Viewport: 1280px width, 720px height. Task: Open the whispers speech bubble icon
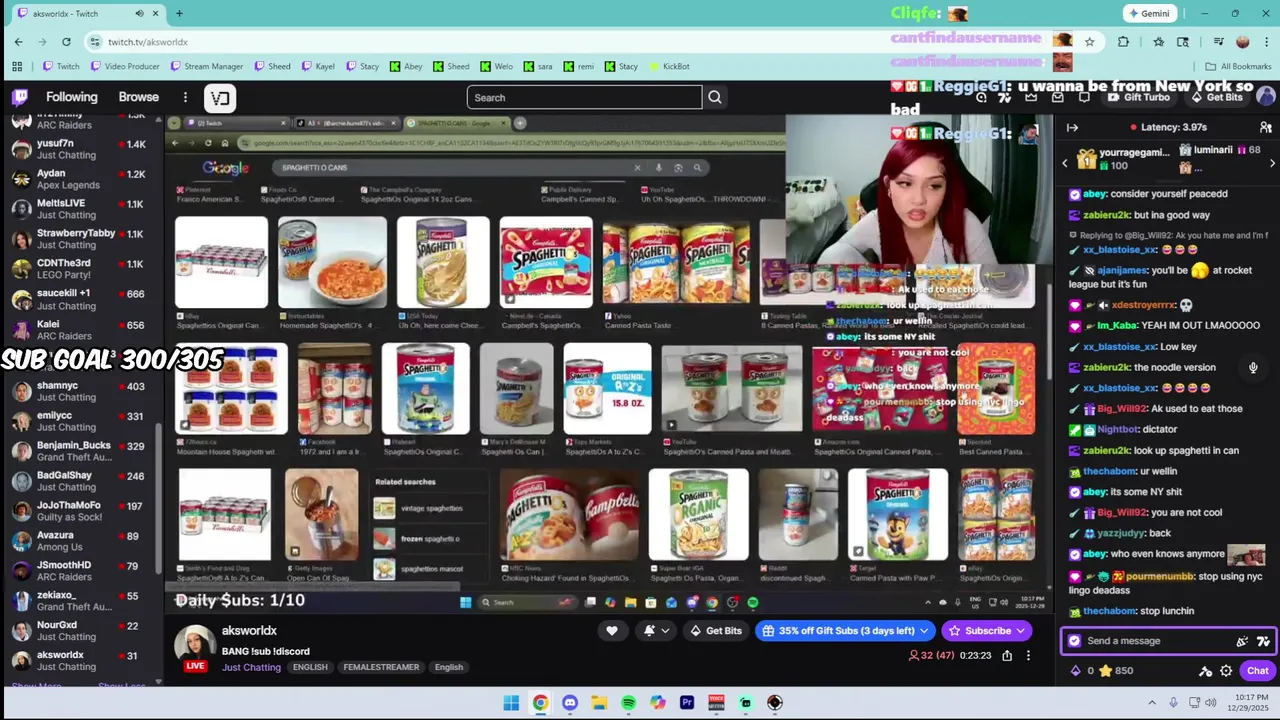tap(1084, 97)
